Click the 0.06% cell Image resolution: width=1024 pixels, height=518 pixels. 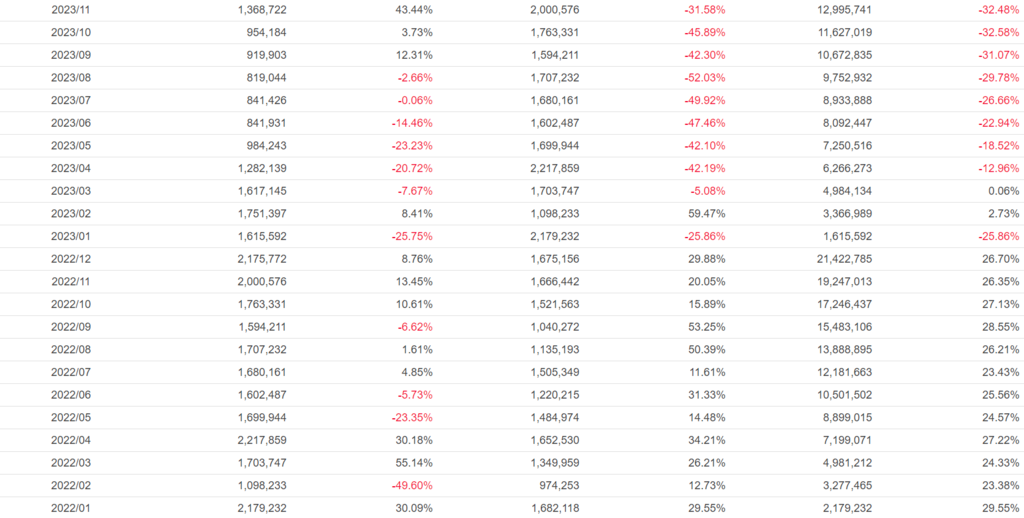tap(1003, 191)
